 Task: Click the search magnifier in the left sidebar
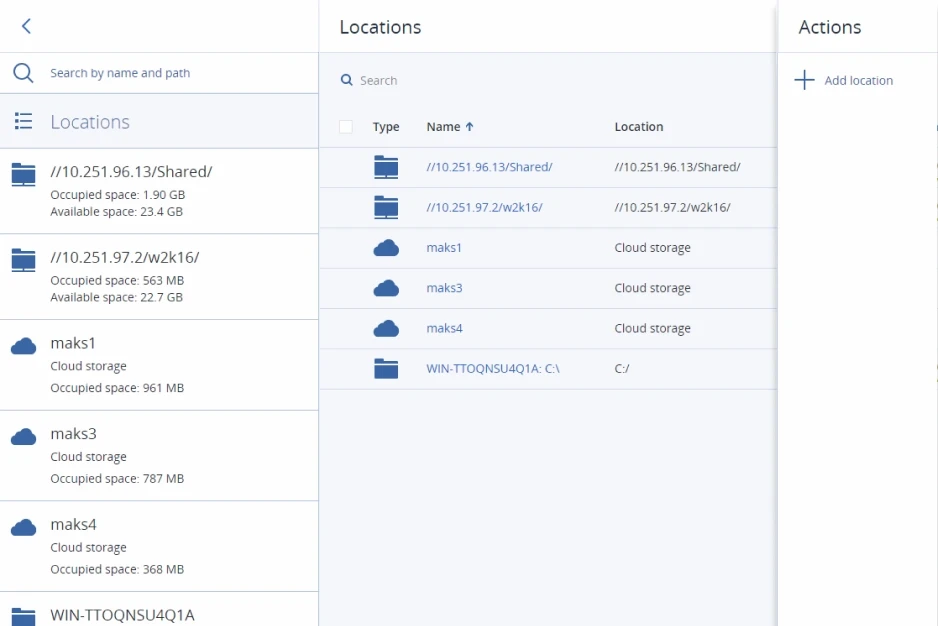[22, 72]
